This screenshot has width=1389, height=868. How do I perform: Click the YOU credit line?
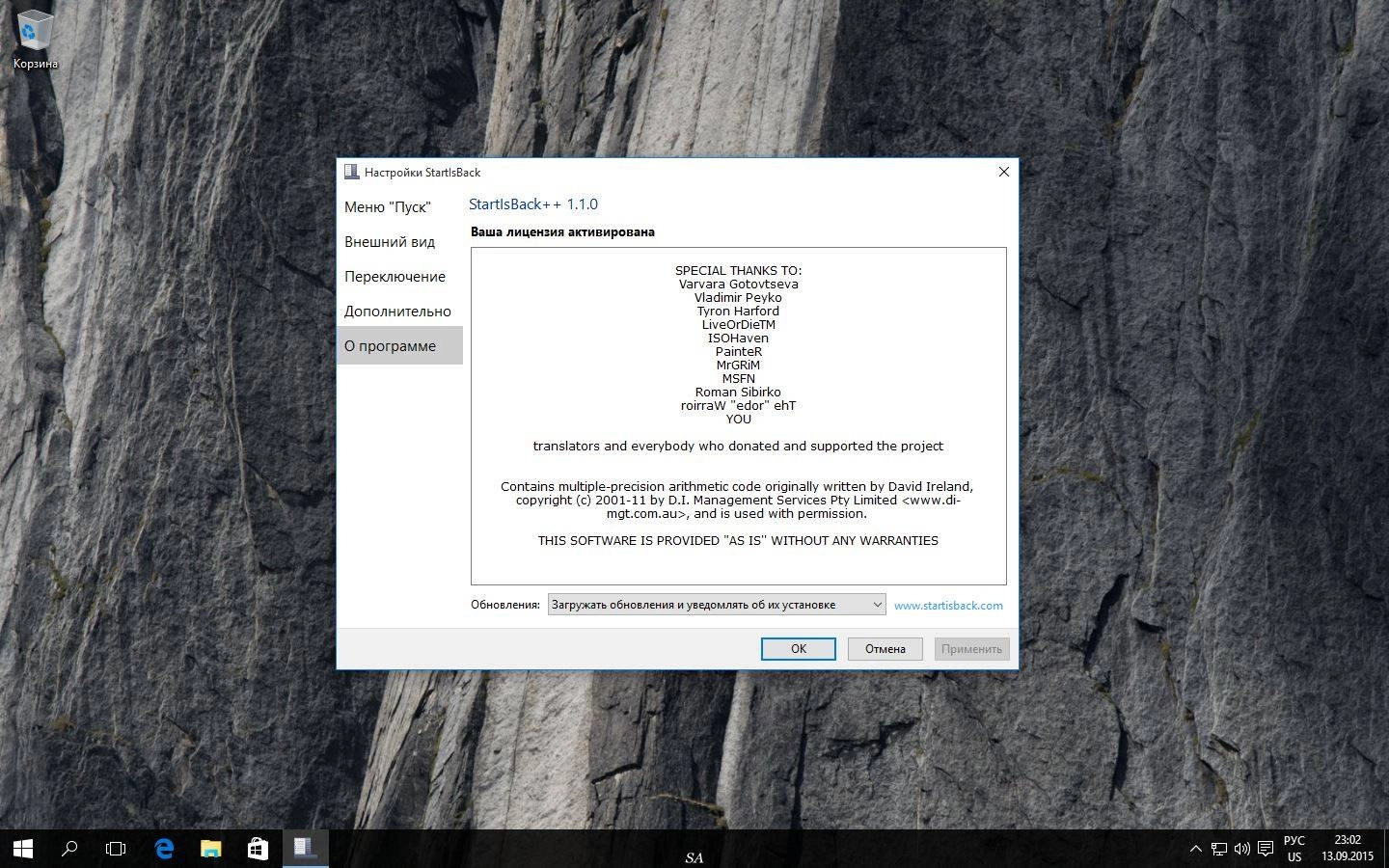point(738,420)
